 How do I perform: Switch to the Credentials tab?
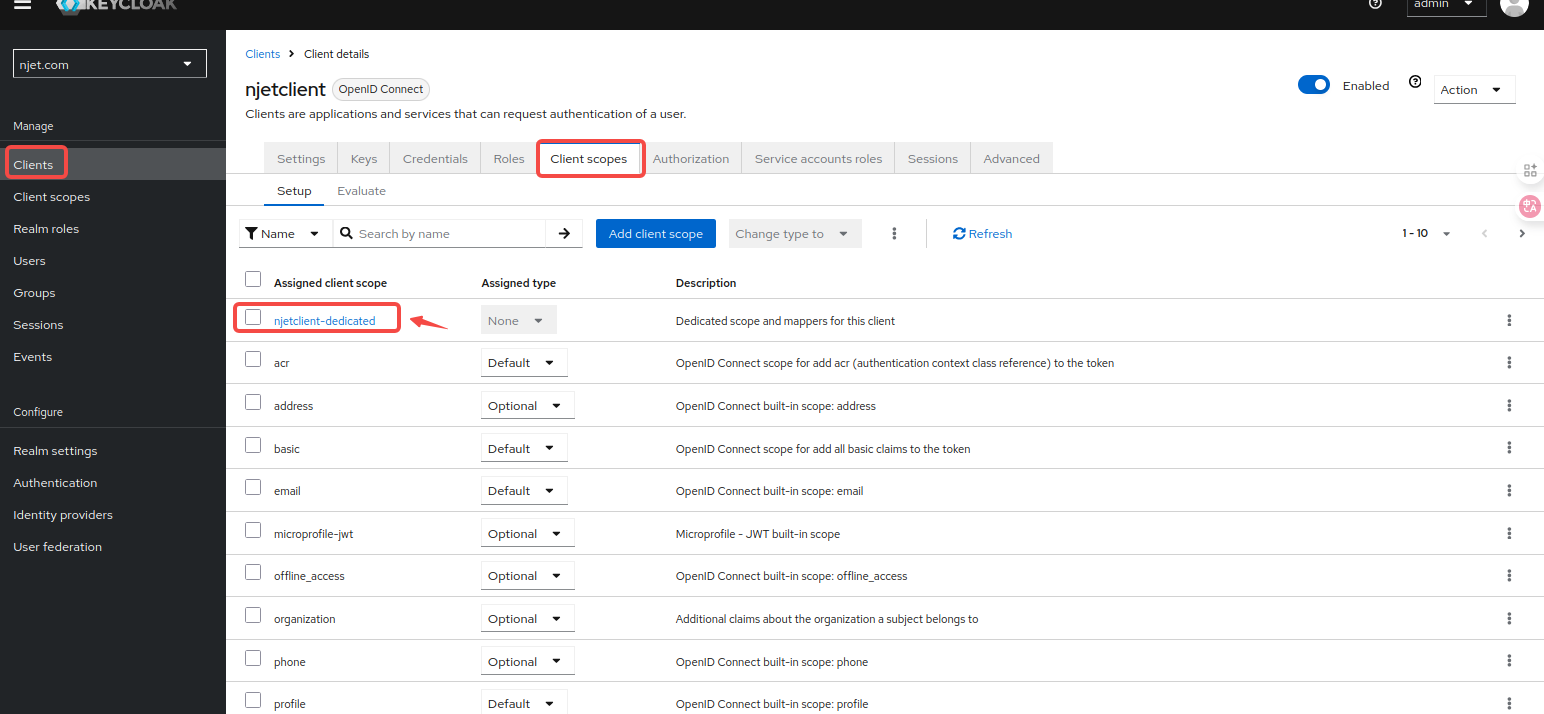point(435,159)
